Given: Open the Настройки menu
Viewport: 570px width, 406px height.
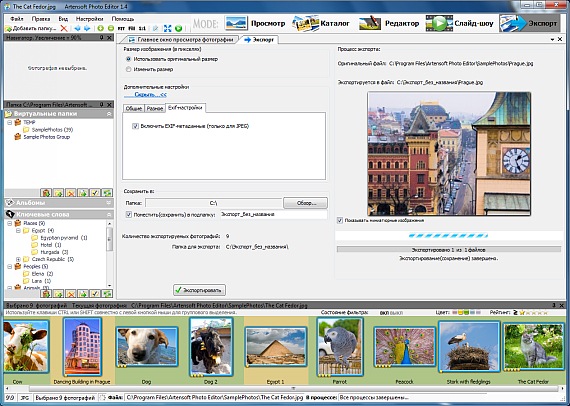Looking at the screenshot, I should 90,19.
